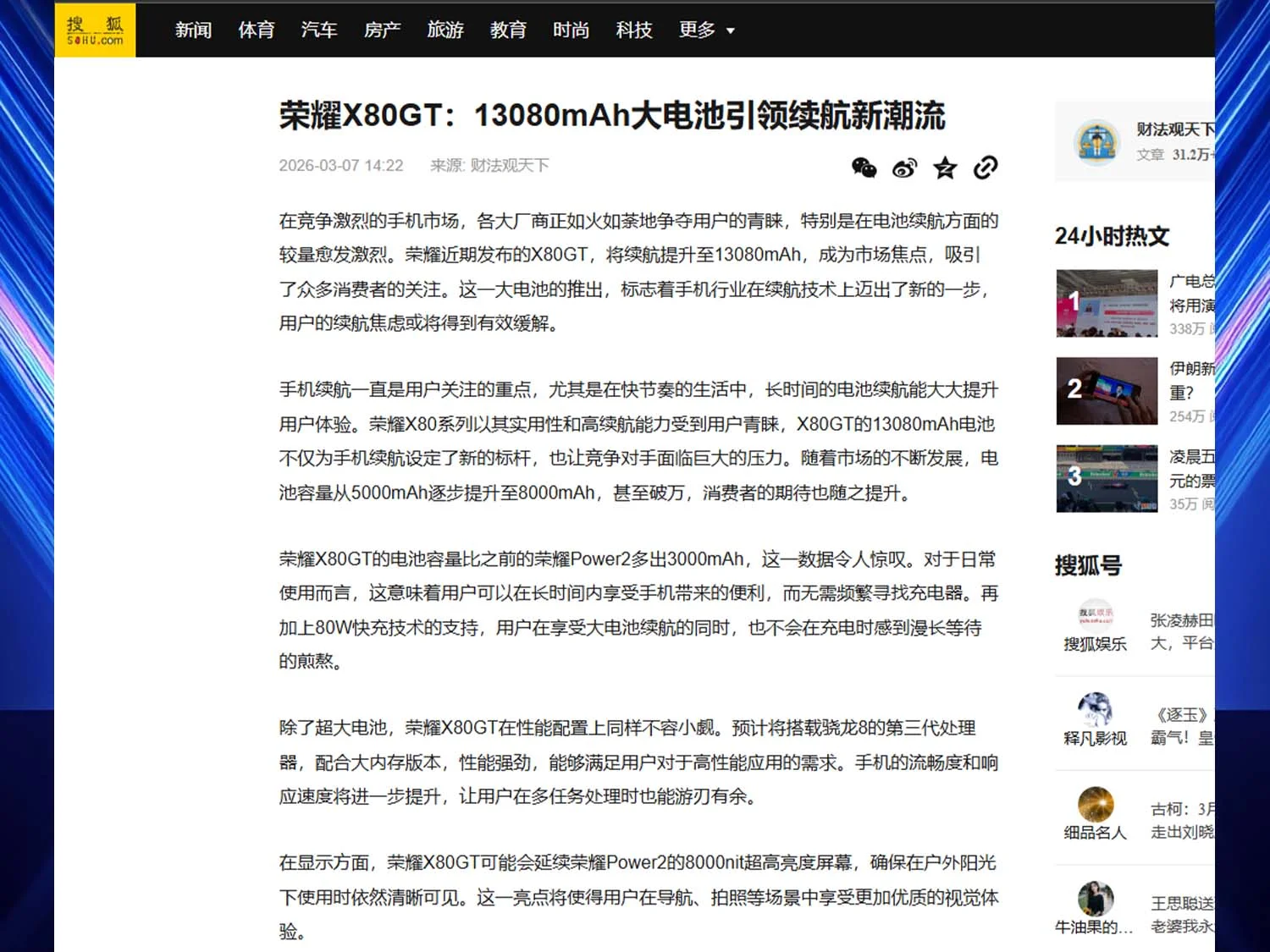Go to the 体育 section
1270x952 pixels.
coord(256,30)
